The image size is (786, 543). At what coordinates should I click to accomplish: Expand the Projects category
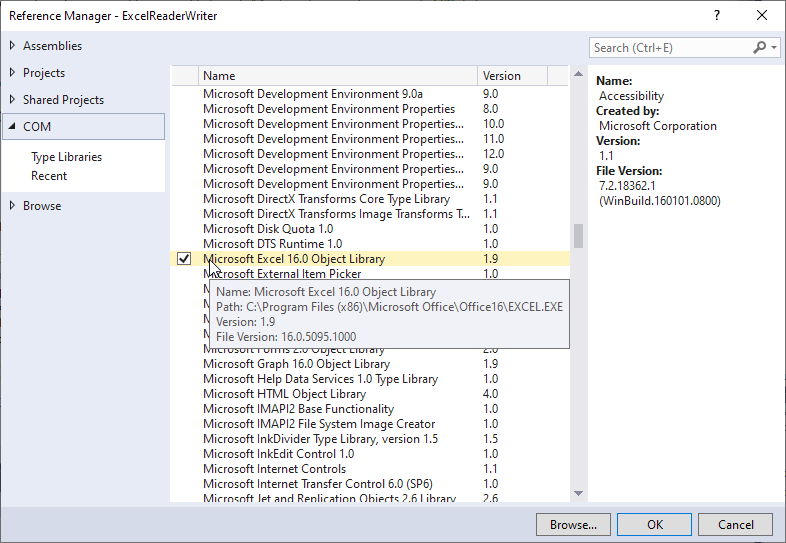coord(12,73)
